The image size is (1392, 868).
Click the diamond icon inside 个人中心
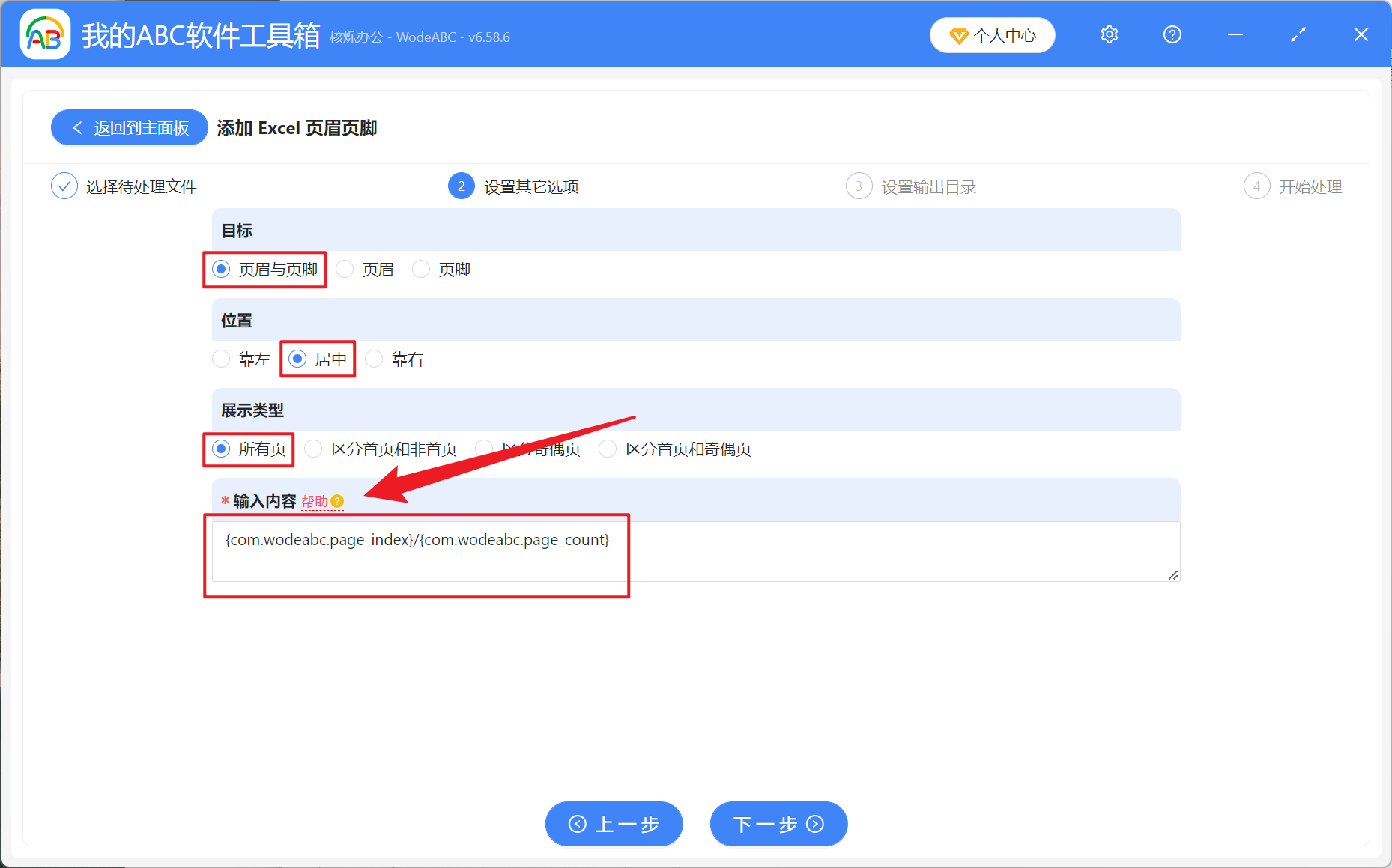[x=958, y=35]
